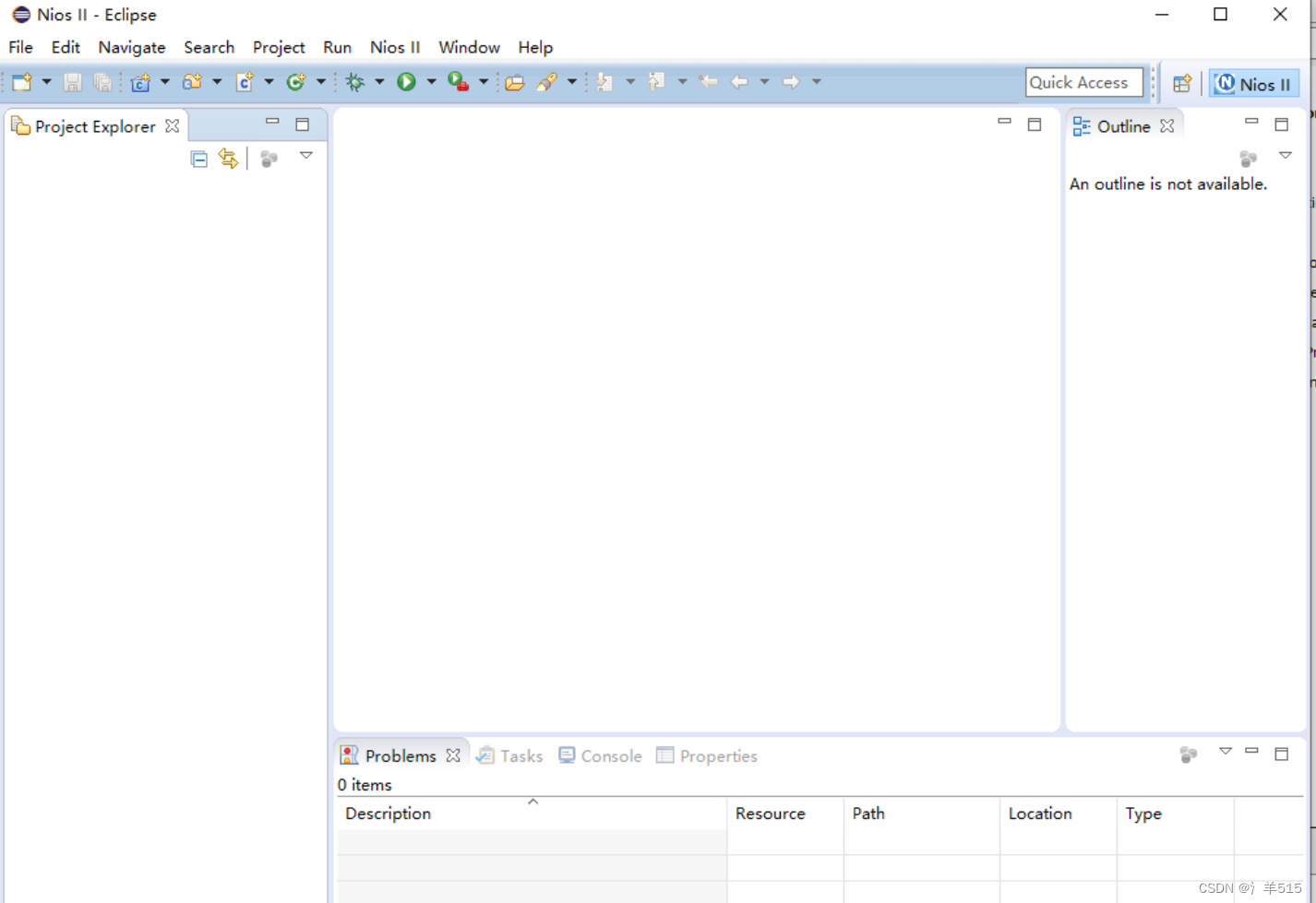Image resolution: width=1316 pixels, height=903 pixels.
Task: Click the Back navigation arrow
Action: pyautogui.click(x=739, y=82)
